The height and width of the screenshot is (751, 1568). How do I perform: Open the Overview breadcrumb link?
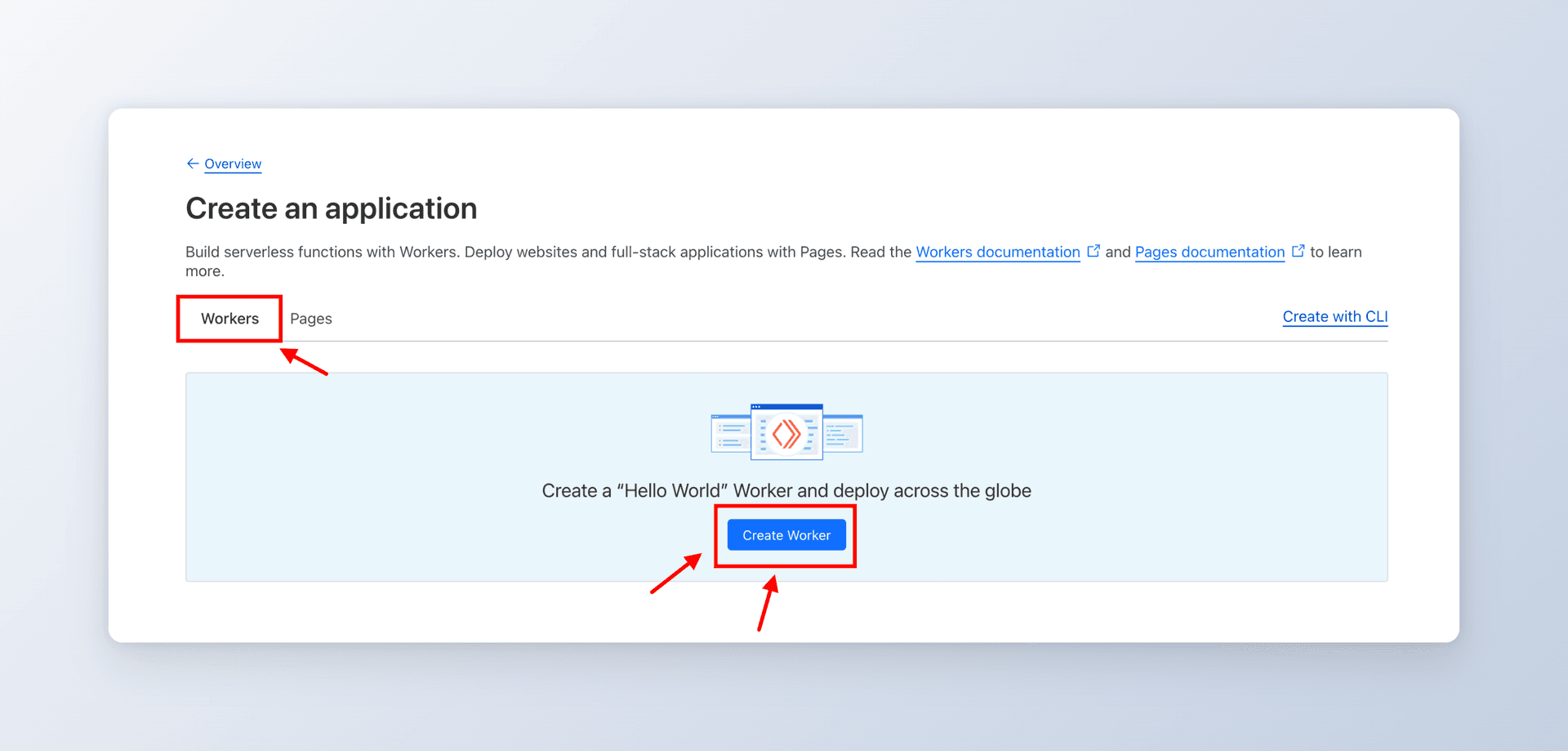coord(233,163)
